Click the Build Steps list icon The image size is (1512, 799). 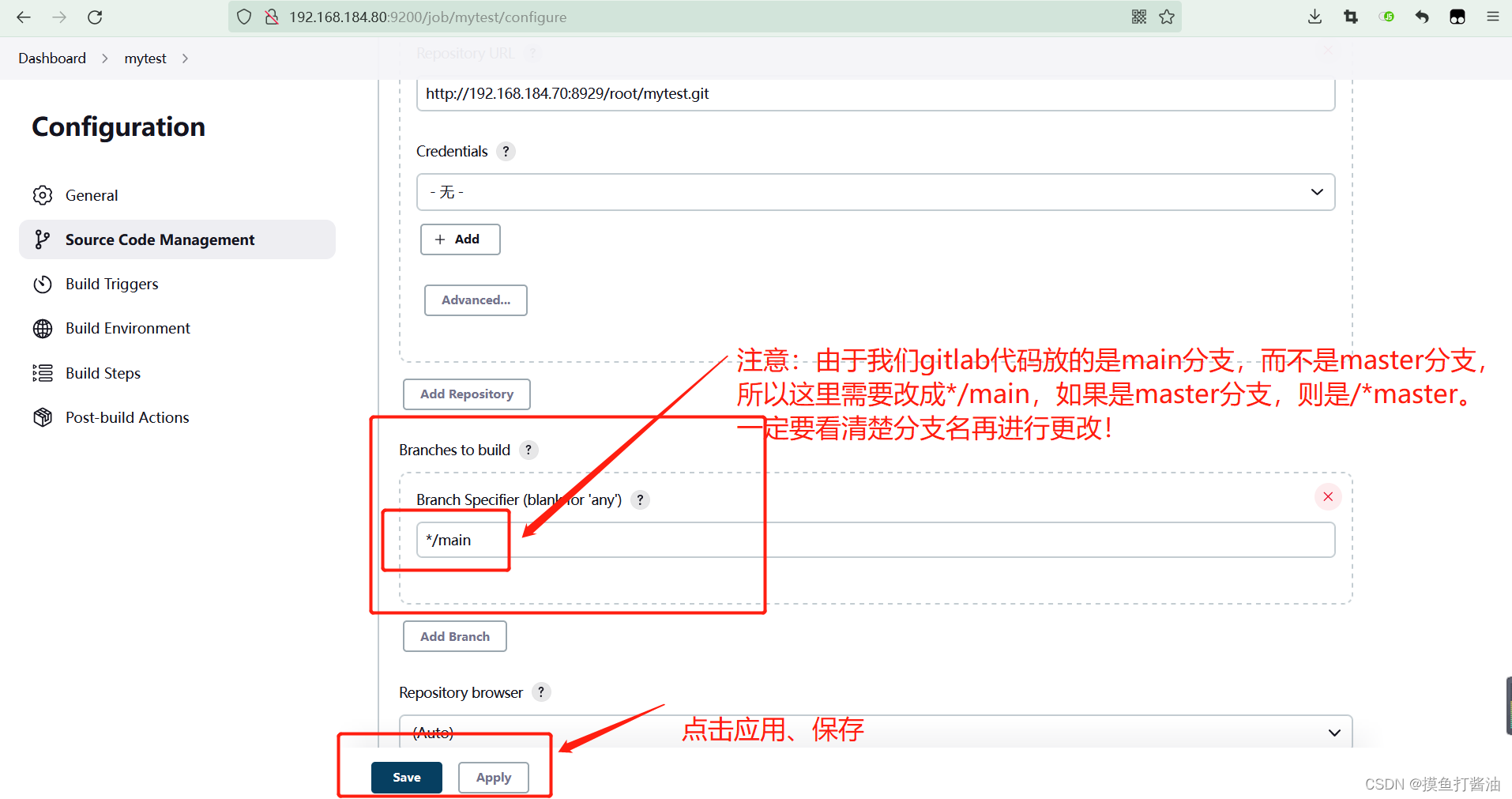click(43, 373)
